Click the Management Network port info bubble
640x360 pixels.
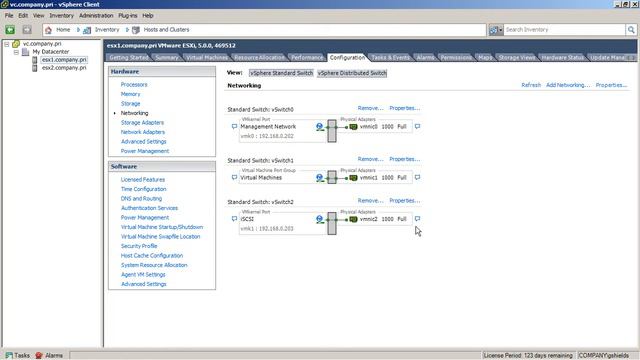tap(234, 127)
